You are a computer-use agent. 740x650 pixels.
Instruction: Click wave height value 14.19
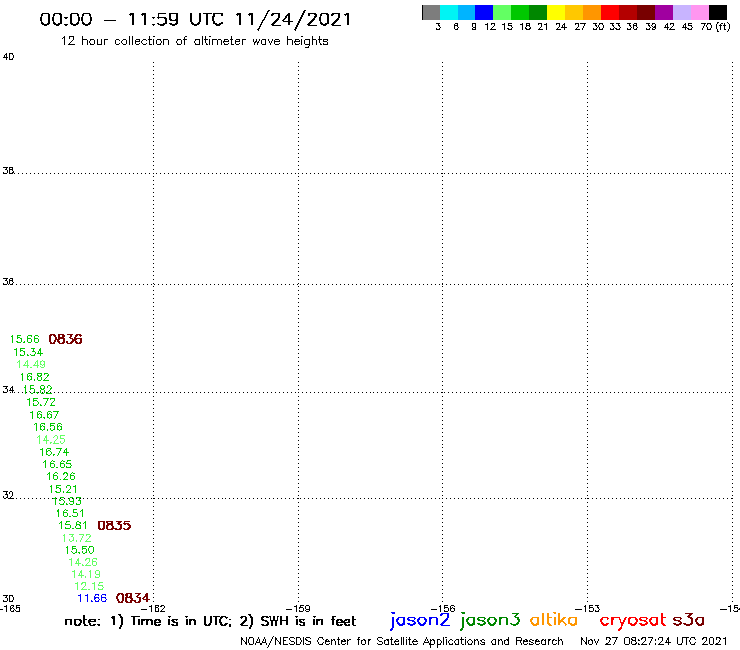[x=86, y=574]
